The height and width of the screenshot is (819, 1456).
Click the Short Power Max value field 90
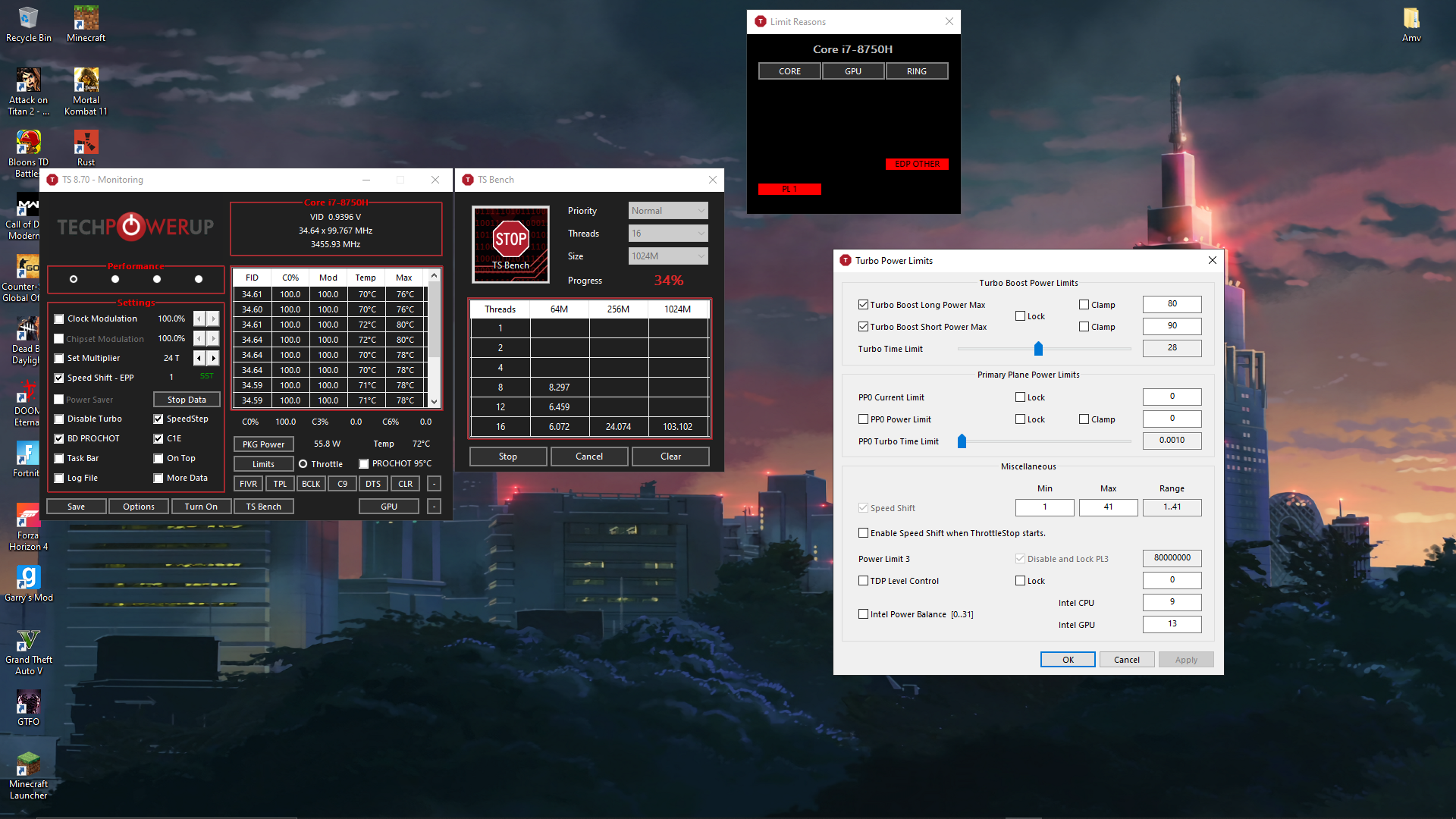(1172, 326)
